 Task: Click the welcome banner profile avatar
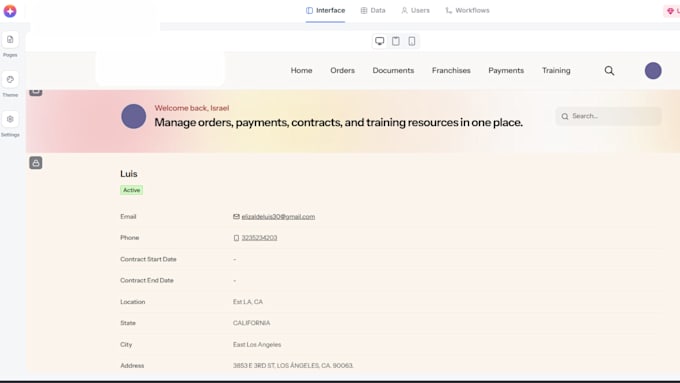pyautogui.click(x=134, y=116)
